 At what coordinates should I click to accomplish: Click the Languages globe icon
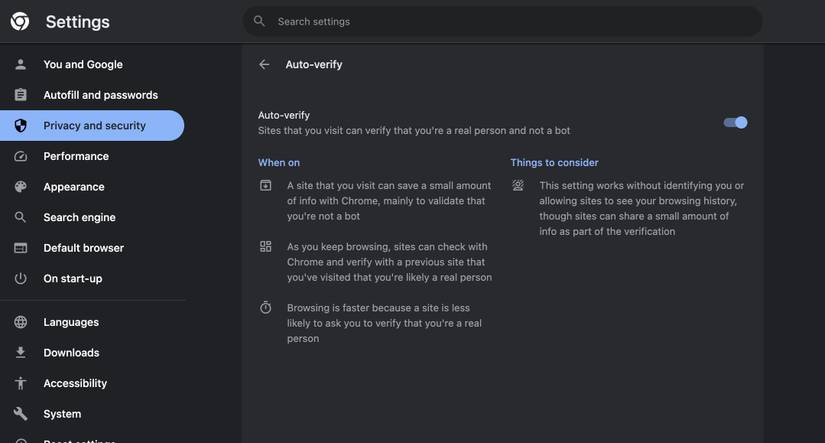pos(20,322)
